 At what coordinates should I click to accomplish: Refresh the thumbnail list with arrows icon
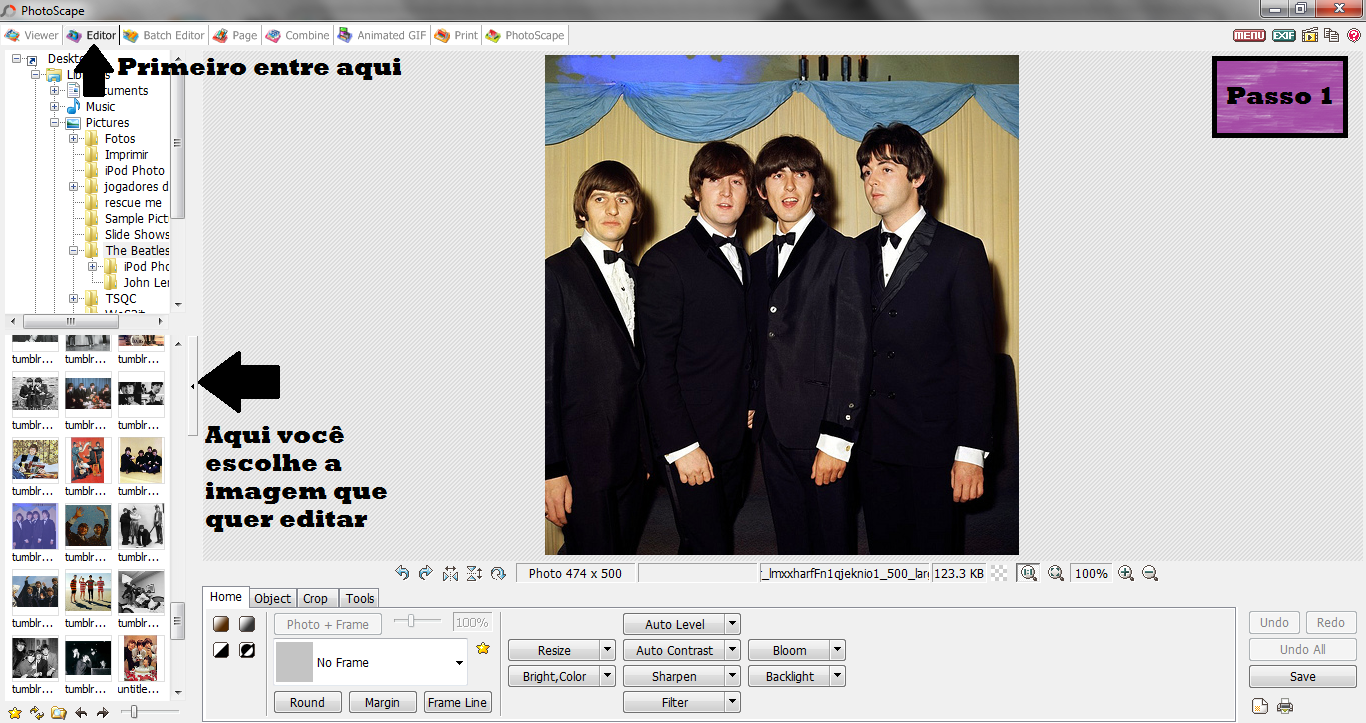coord(37,712)
